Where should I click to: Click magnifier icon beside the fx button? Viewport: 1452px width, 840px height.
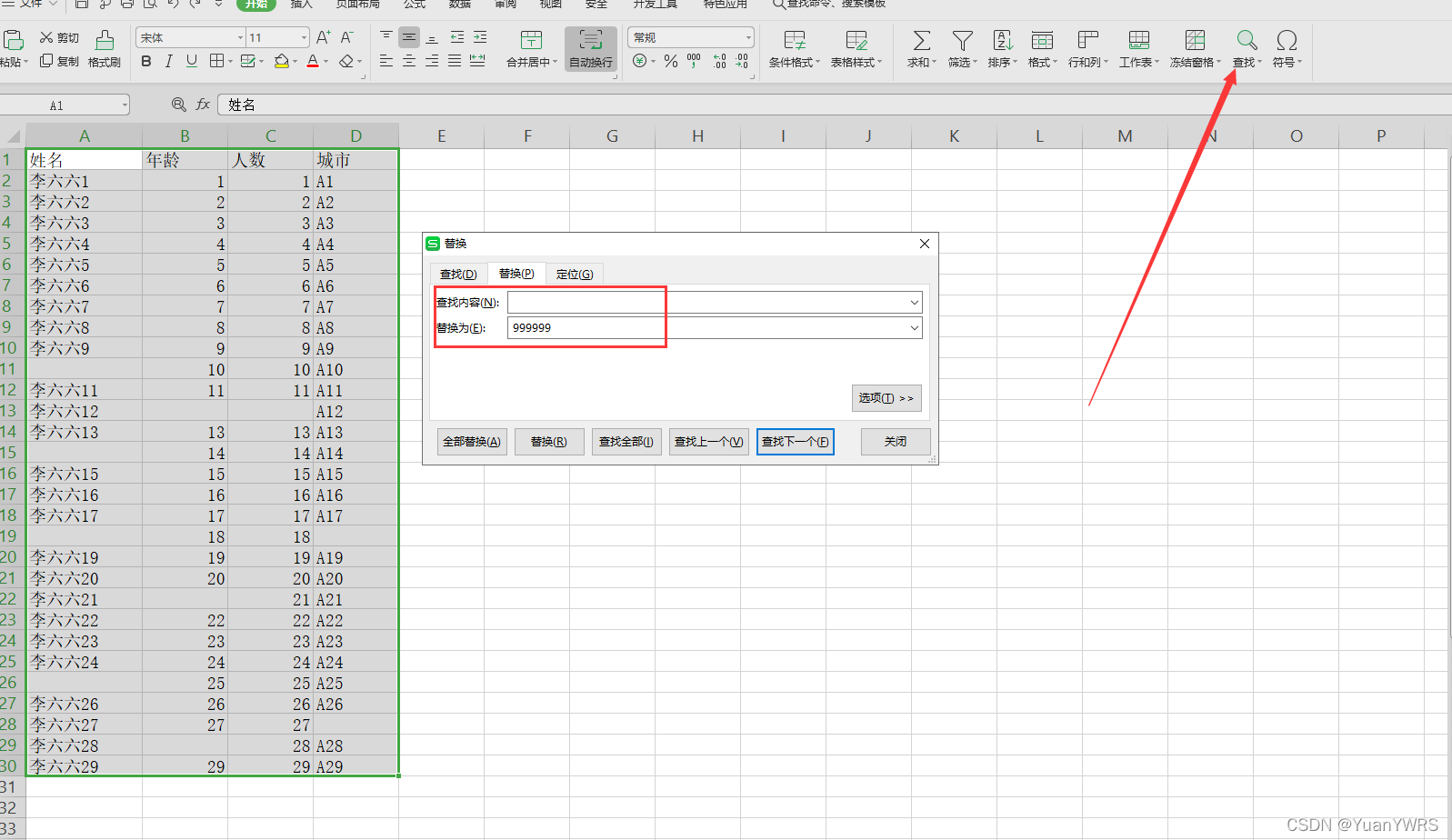click(x=179, y=105)
